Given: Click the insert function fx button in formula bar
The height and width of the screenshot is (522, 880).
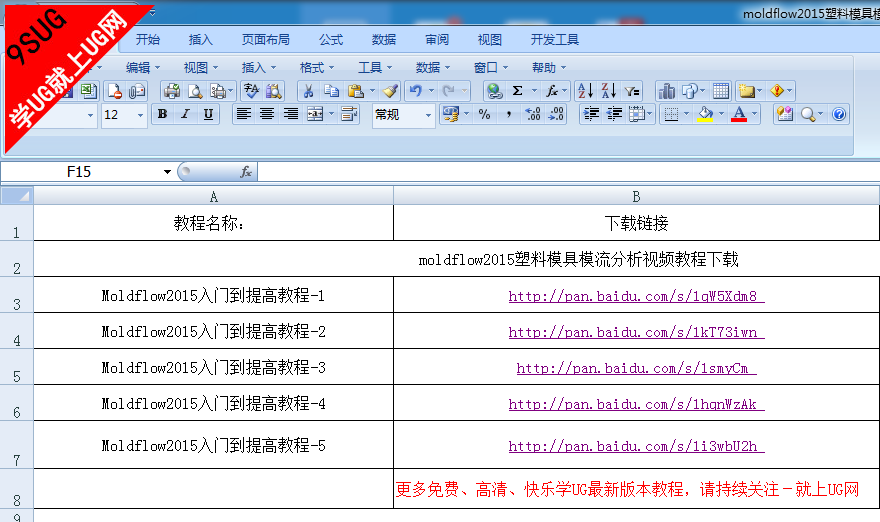Looking at the screenshot, I should [246, 172].
